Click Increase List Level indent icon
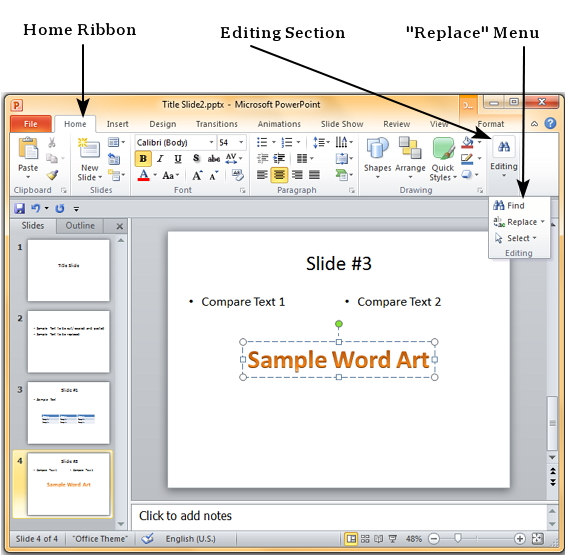This screenshot has height=556, width=565. coord(279,158)
